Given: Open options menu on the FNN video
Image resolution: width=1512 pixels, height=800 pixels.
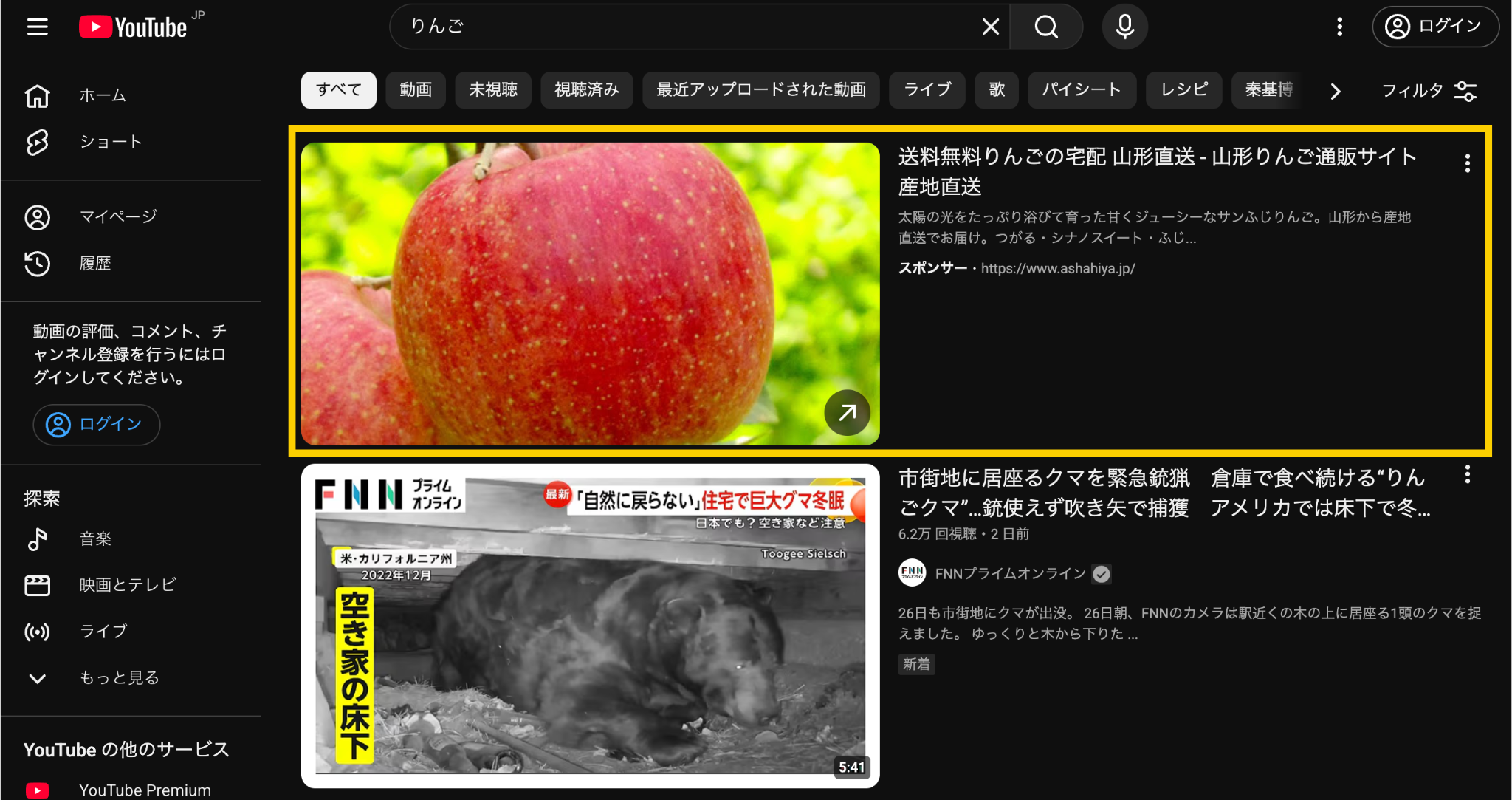Looking at the screenshot, I should point(1466,475).
